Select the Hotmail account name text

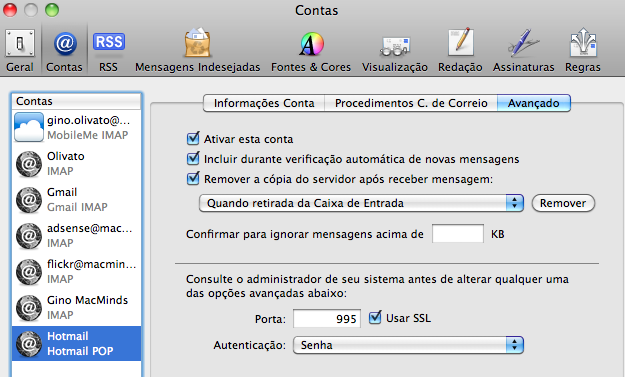click(67, 336)
